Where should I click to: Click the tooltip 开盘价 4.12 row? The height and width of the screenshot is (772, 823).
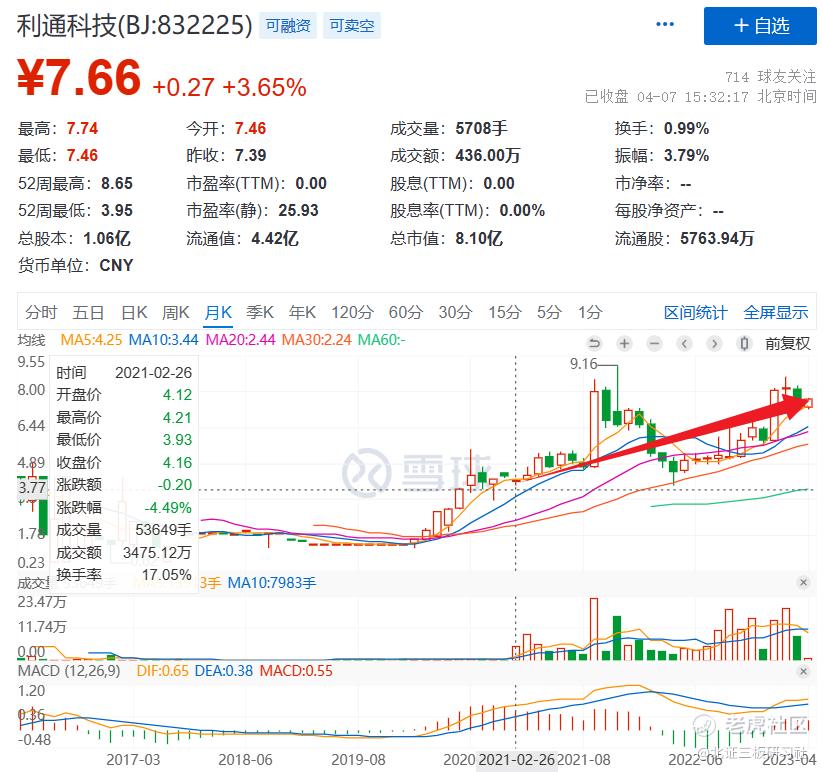(x=124, y=395)
